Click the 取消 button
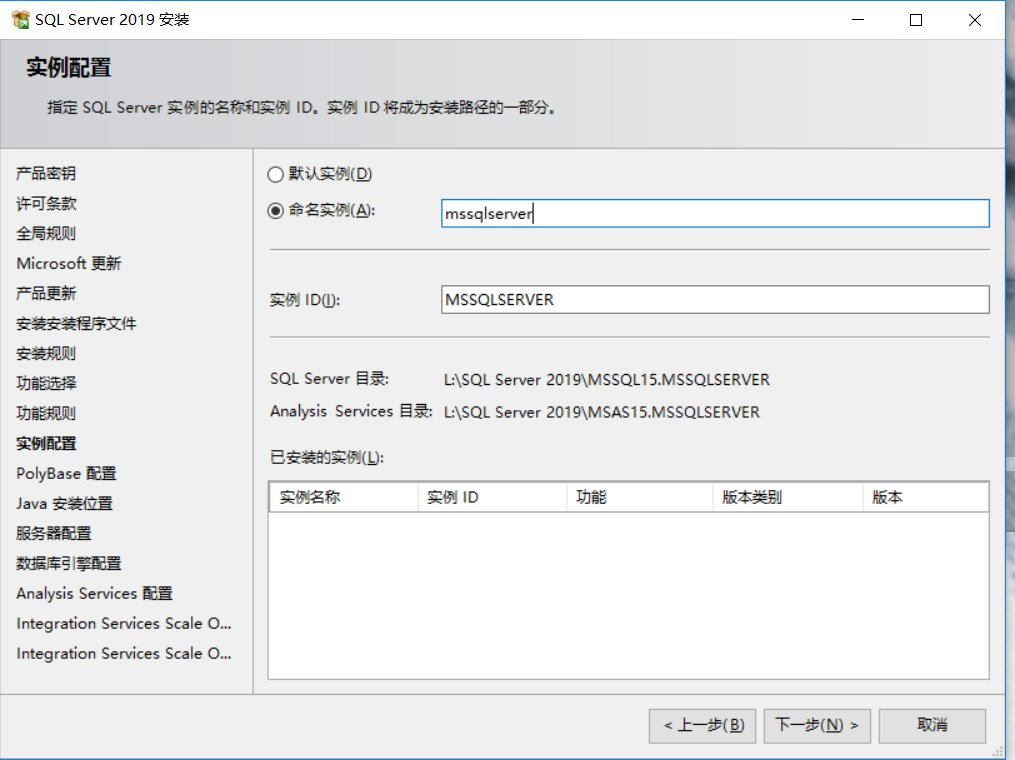1015x760 pixels. coord(932,726)
